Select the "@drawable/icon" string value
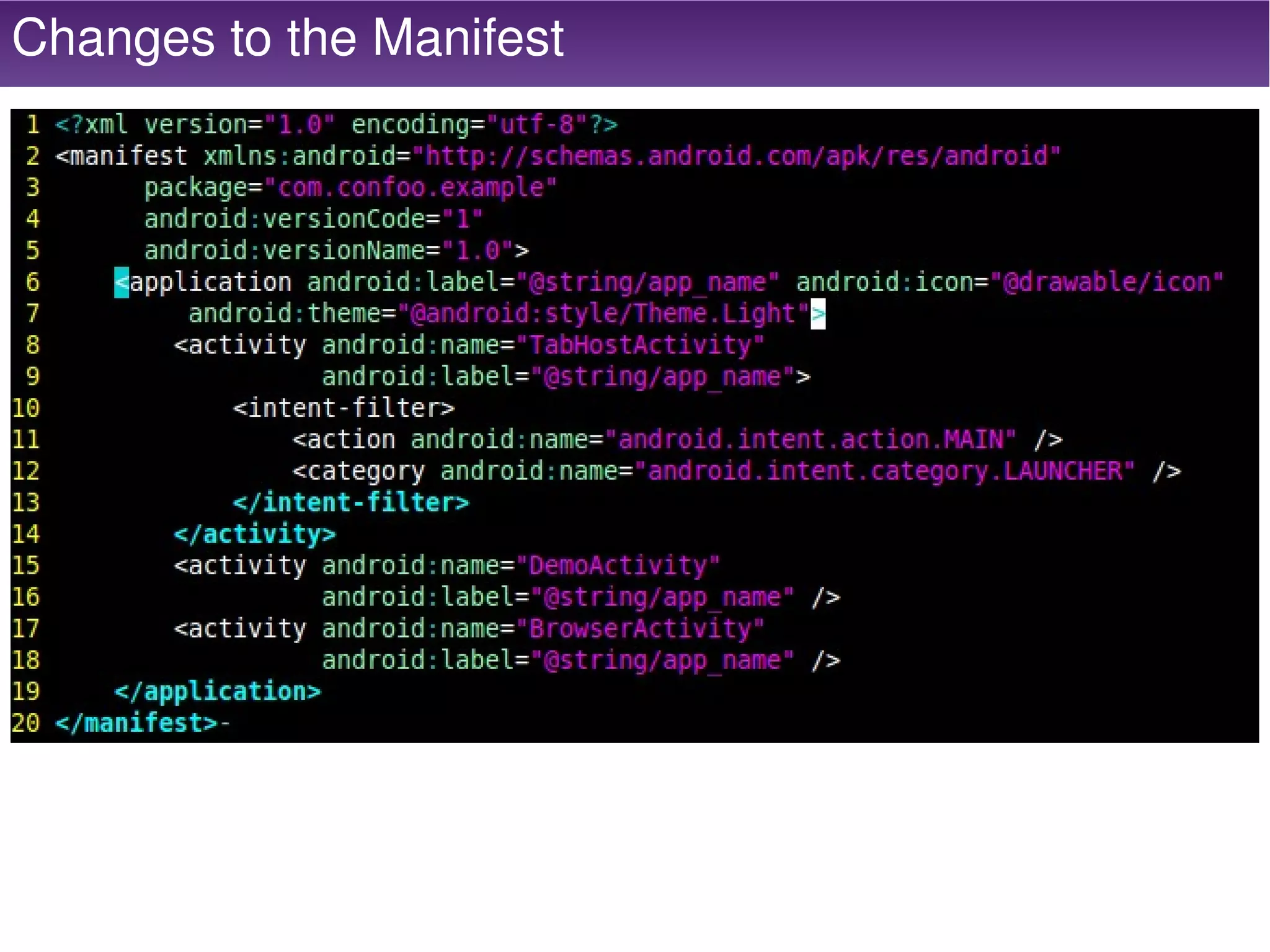Image resolution: width=1270 pixels, height=952 pixels. [x=1106, y=282]
